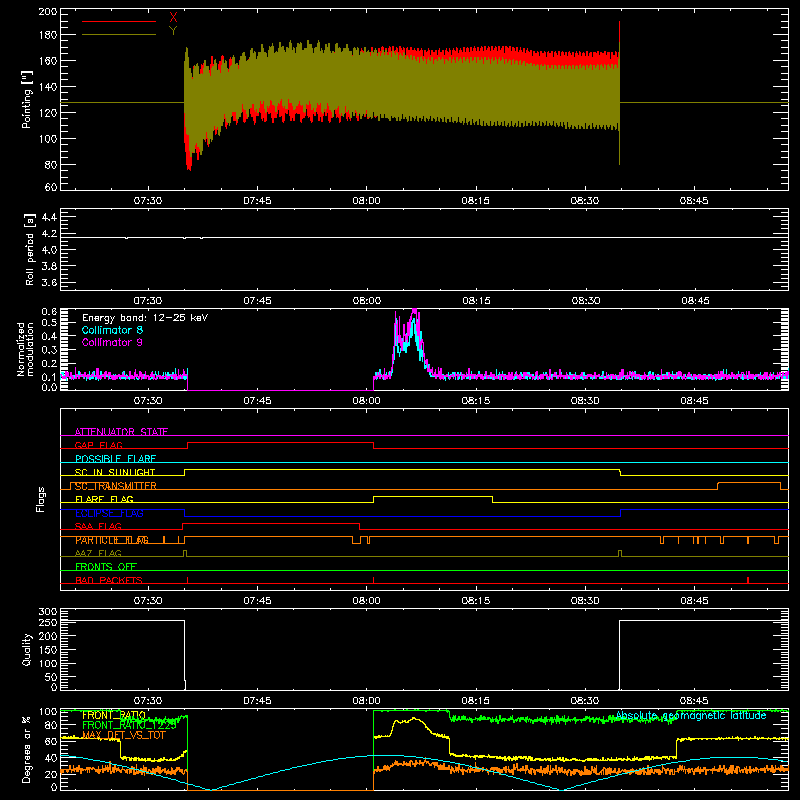Click the raised FLARE_FLAG yellow step segment
The width and height of the screenshot is (800, 800).
click(x=433, y=496)
